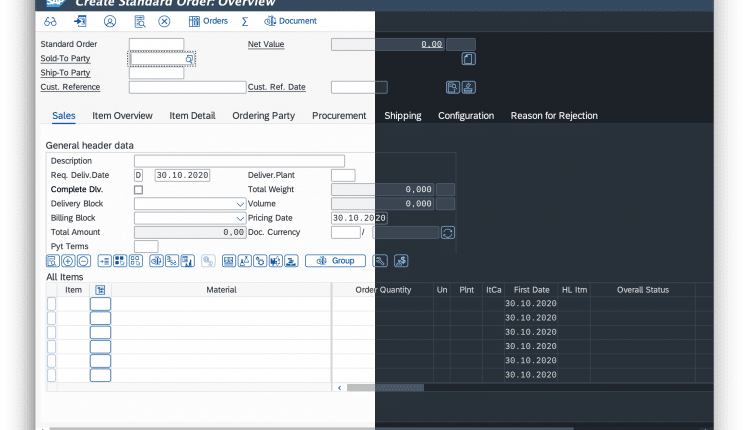Select the Shipping tab
The width and height of the screenshot is (750, 430).
403,116
